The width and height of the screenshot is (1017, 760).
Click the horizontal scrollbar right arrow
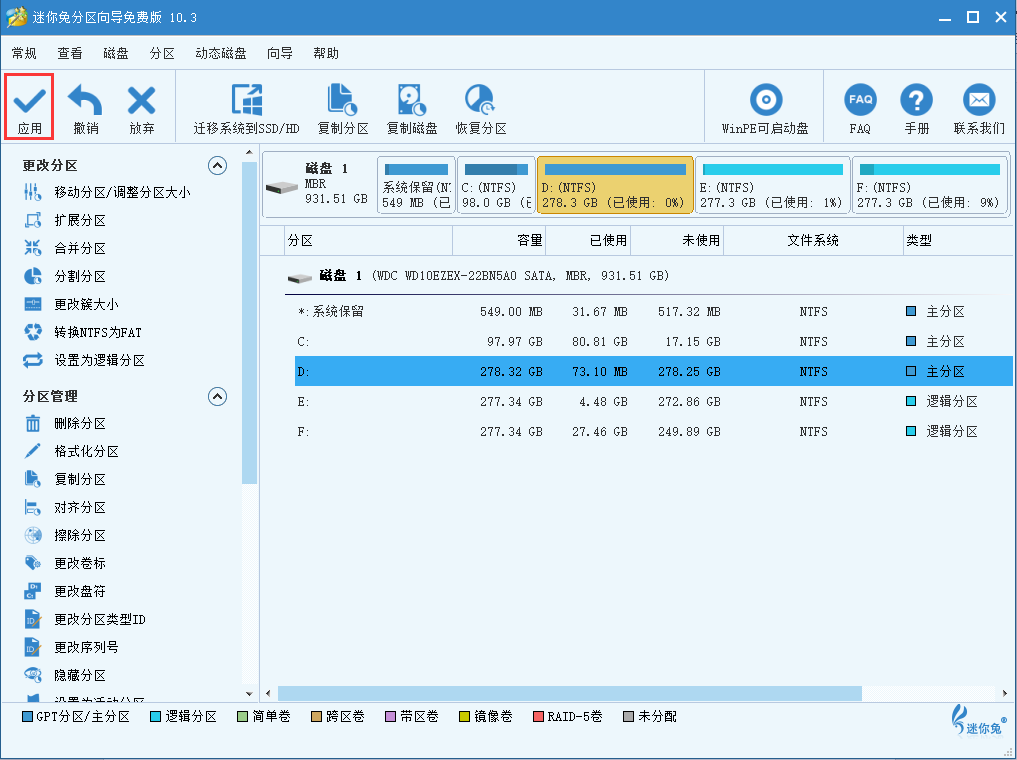point(1005,694)
